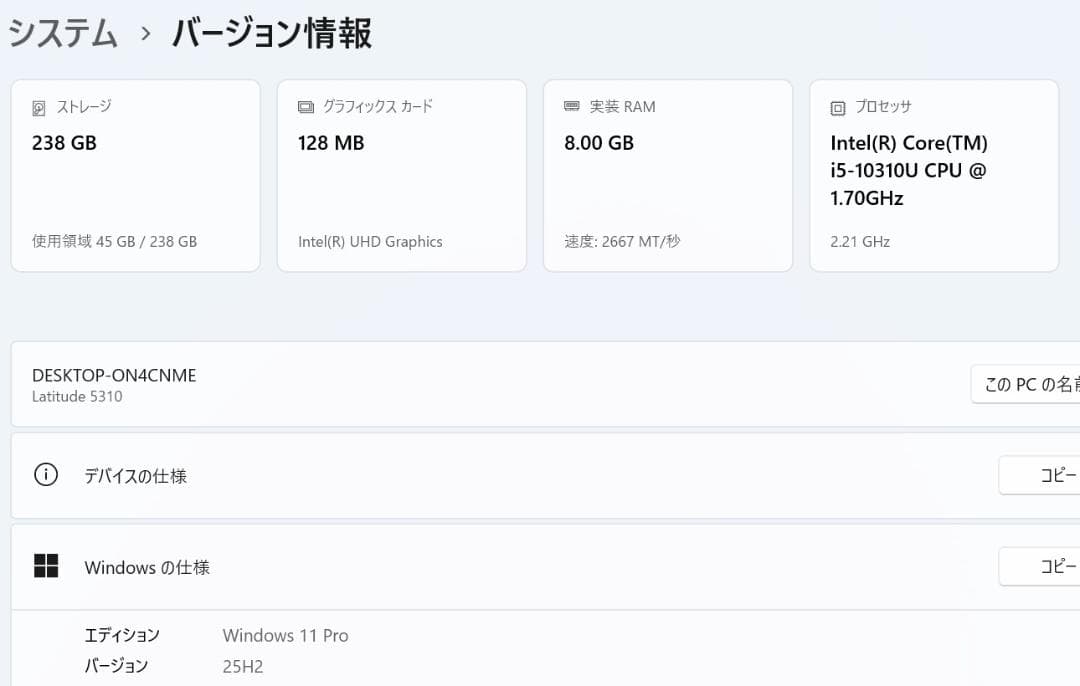Select システム in the breadcrumb navigation
This screenshot has height=686, width=1080.
(60, 33)
